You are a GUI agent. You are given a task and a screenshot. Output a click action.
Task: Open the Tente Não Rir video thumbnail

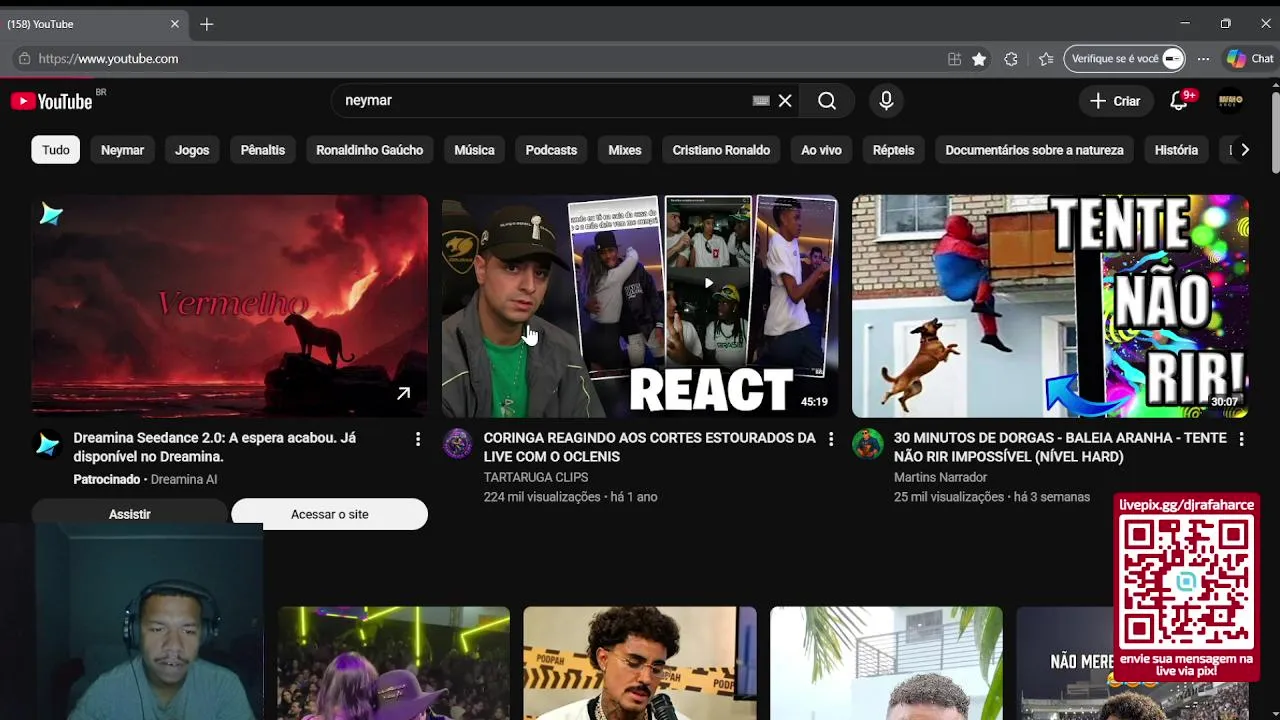[1050, 306]
